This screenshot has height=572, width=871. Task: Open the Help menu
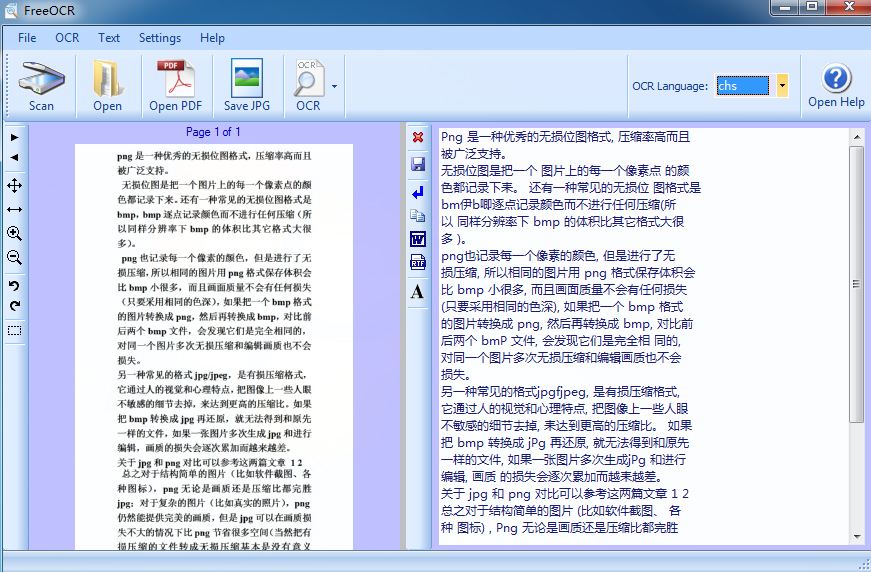click(x=212, y=38)
